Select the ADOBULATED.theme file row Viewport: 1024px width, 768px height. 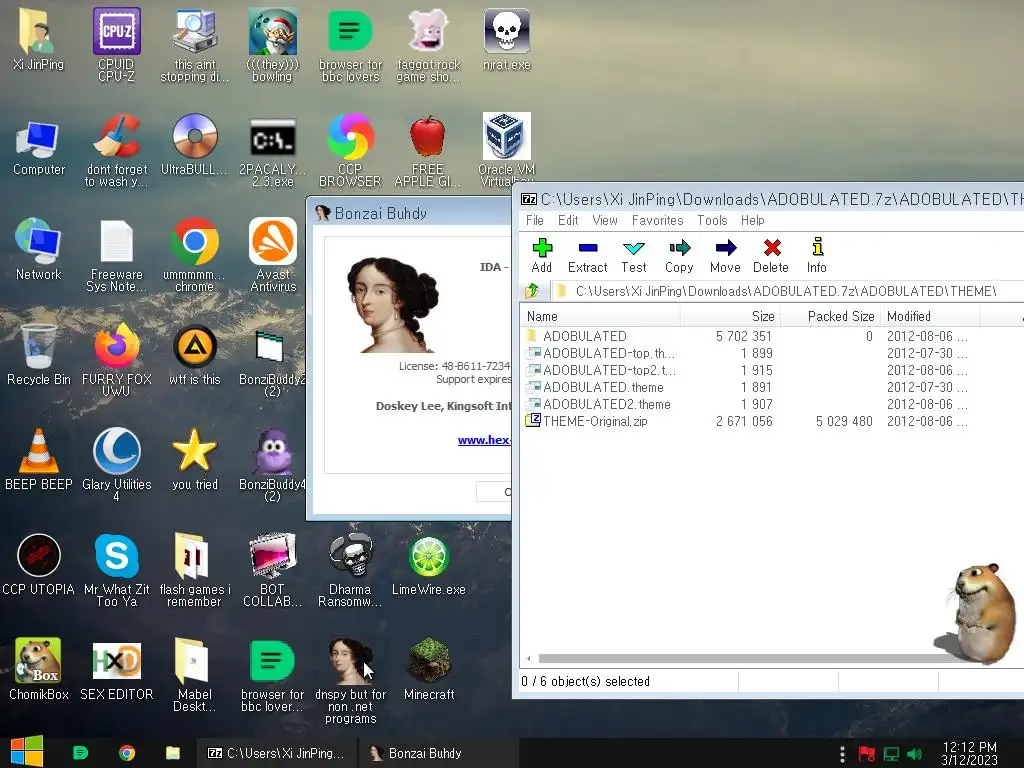pyautogui.click(x=771, y=387)
